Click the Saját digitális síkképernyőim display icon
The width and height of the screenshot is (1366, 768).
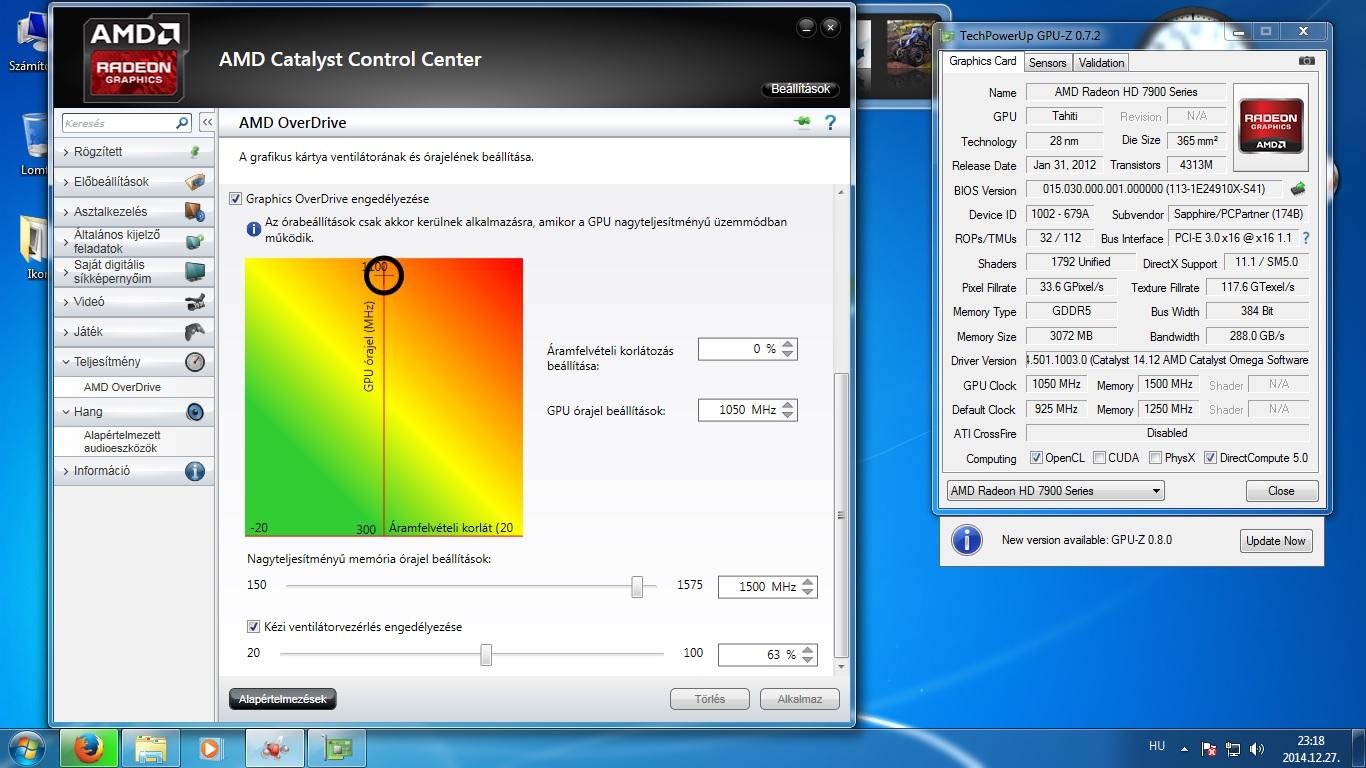(x=195, y=271)
